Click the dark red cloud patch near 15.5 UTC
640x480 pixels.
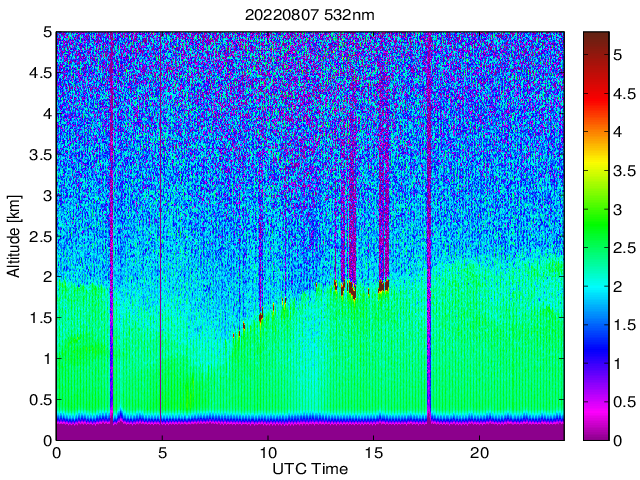(x=384, y=285)
